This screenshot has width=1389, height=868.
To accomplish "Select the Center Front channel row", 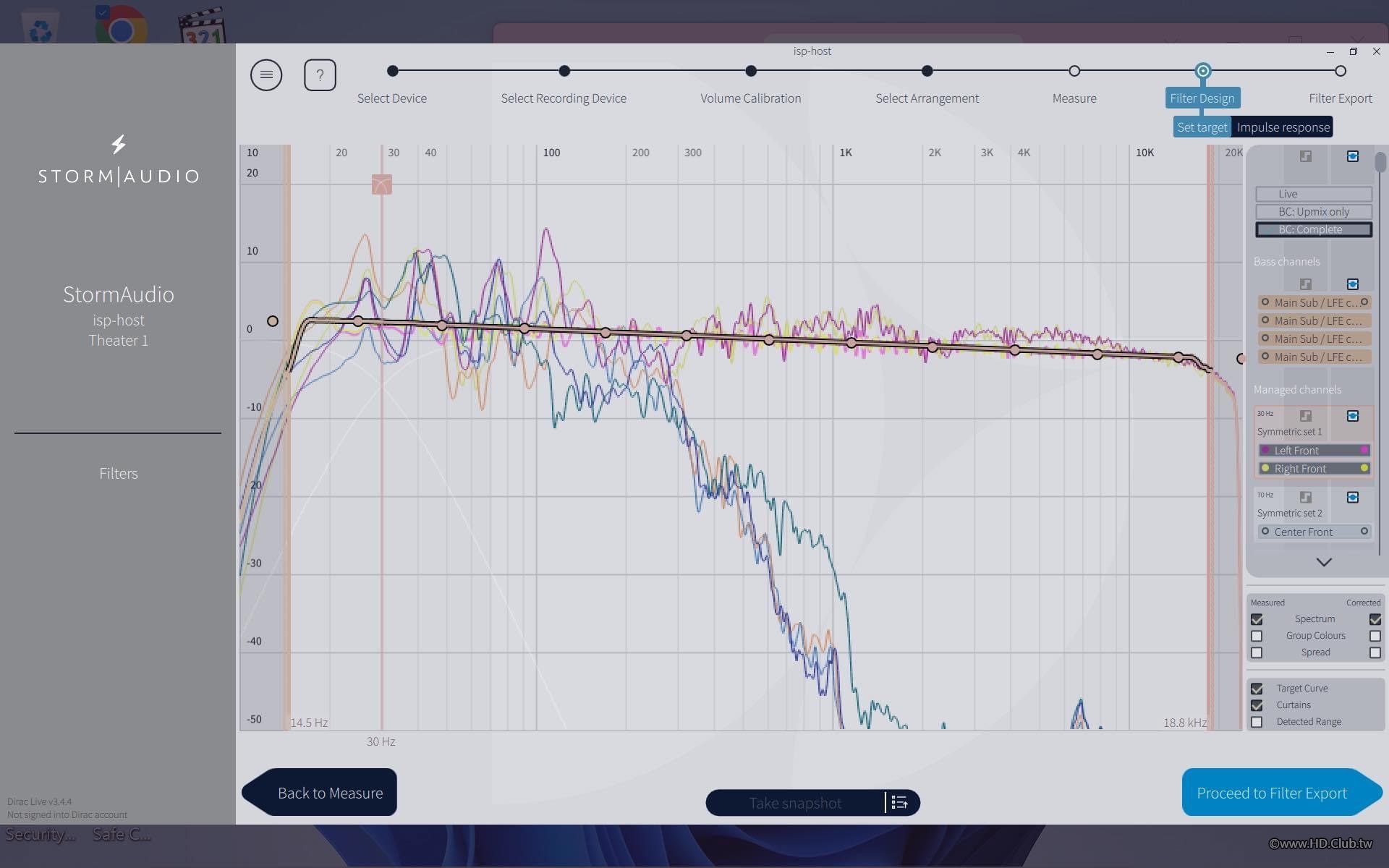I will pyautogui.click(x=1314, y=532).
